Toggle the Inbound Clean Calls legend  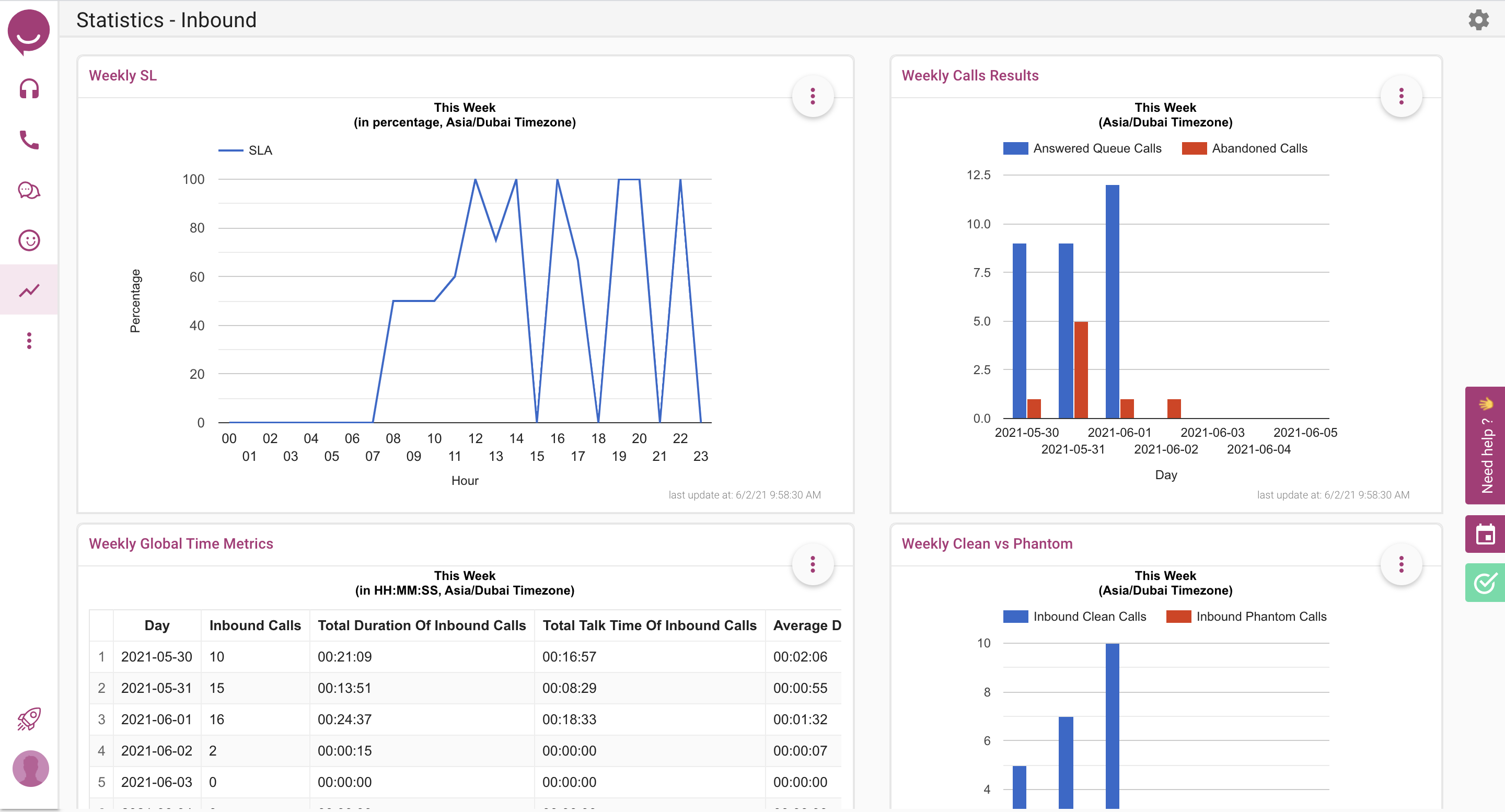coord(1074,616)
